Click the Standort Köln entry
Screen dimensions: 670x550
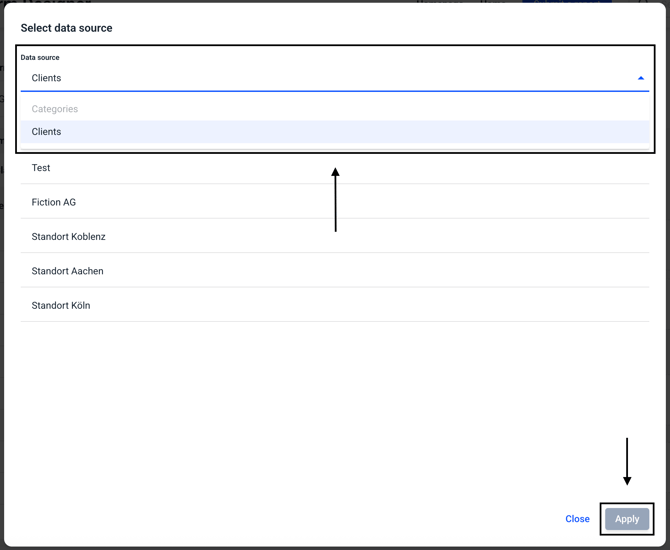pyautogui.click(x=61, y=305)
